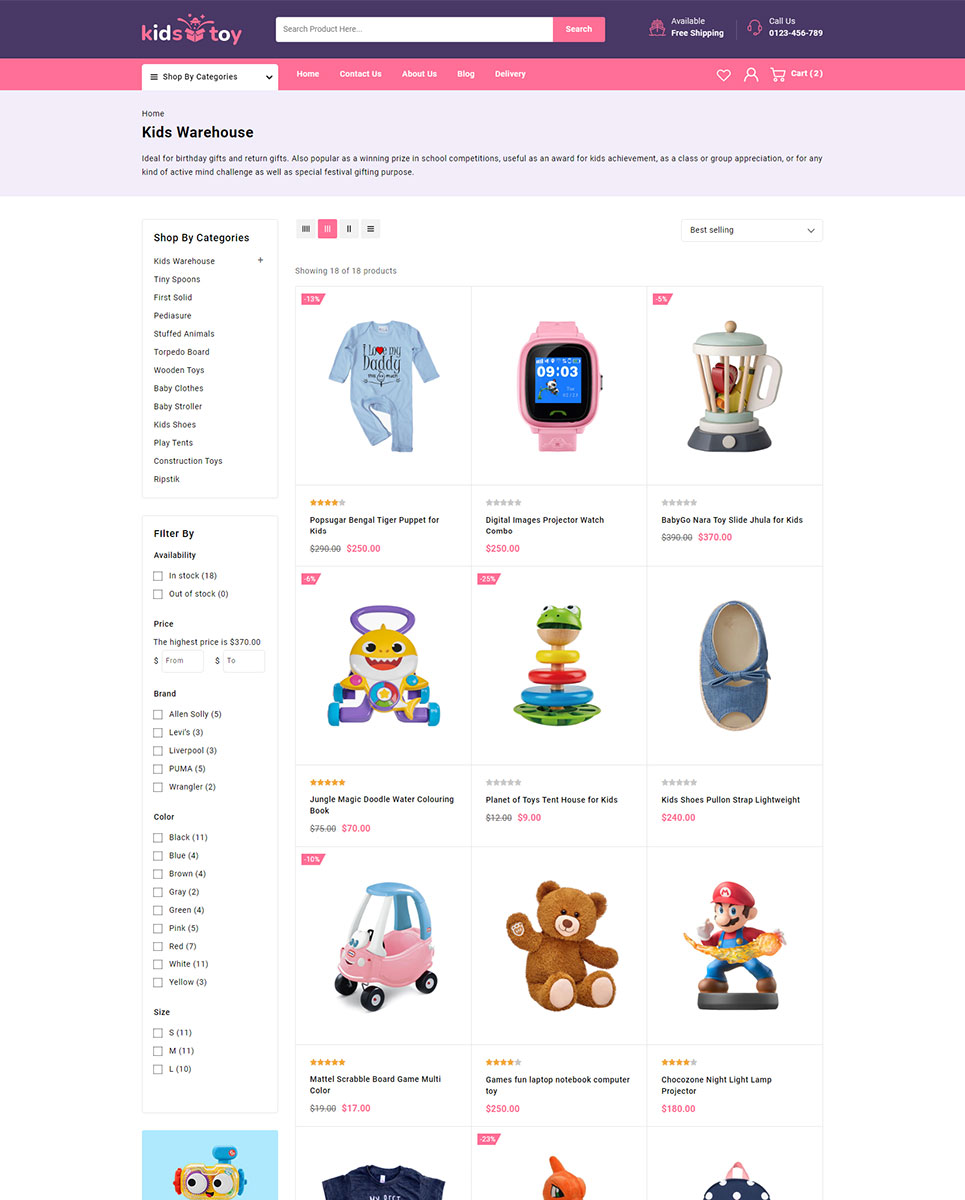Viewport: 965px width, 1200px height.
Task: Enable the In stock availability filter
Action: tap(158, 576)
